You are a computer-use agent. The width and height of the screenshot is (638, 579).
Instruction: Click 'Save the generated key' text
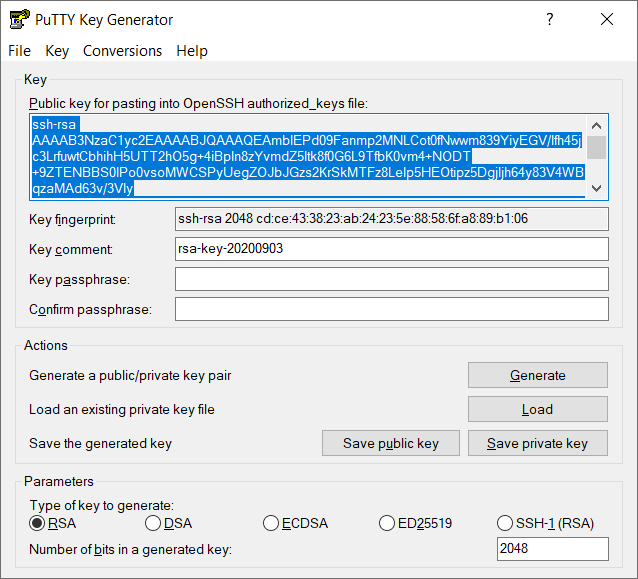click(x=101, y=443)
